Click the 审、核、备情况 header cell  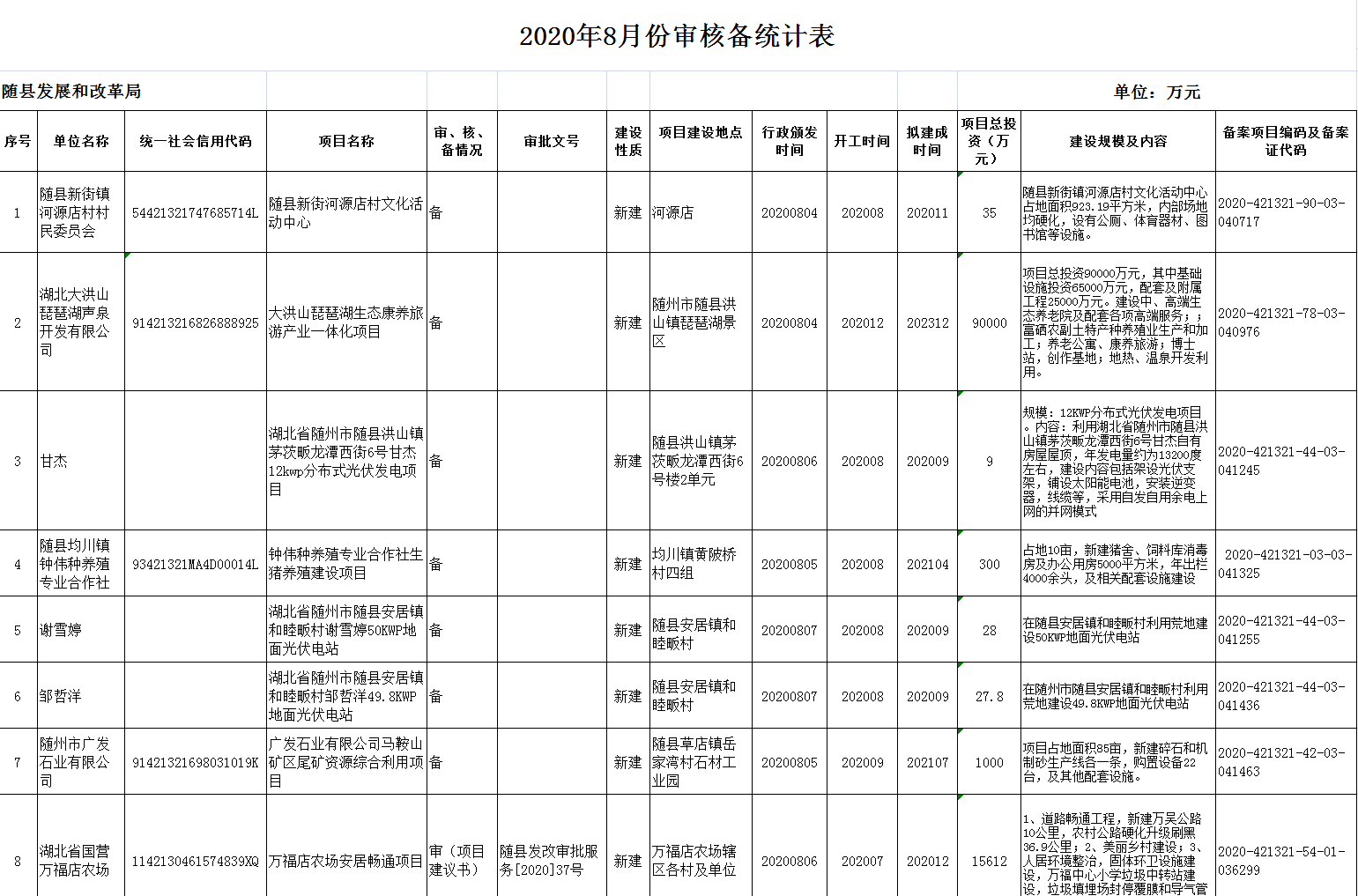(x=462, y=141)
